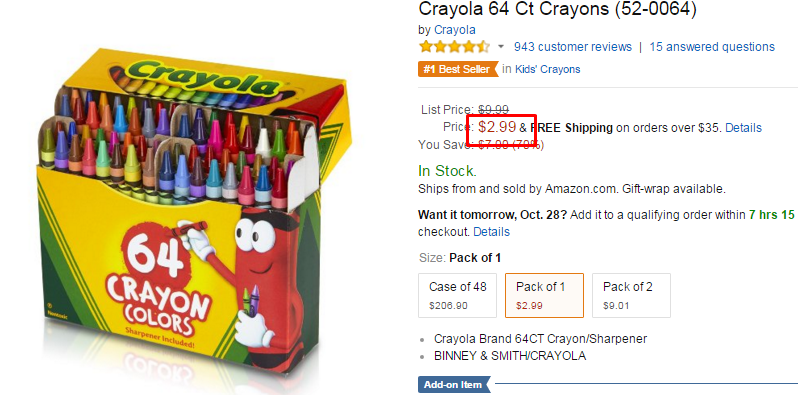
Task: Open free shipping Details link
Action: point(743,128)
